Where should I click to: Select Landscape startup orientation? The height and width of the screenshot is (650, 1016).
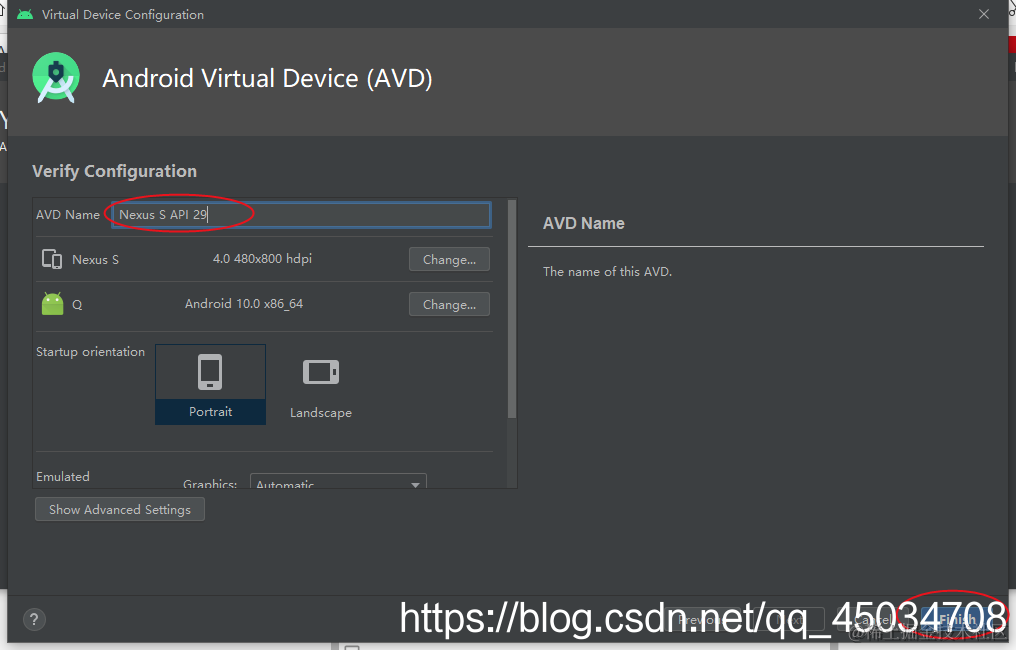[x=321, y=388]
